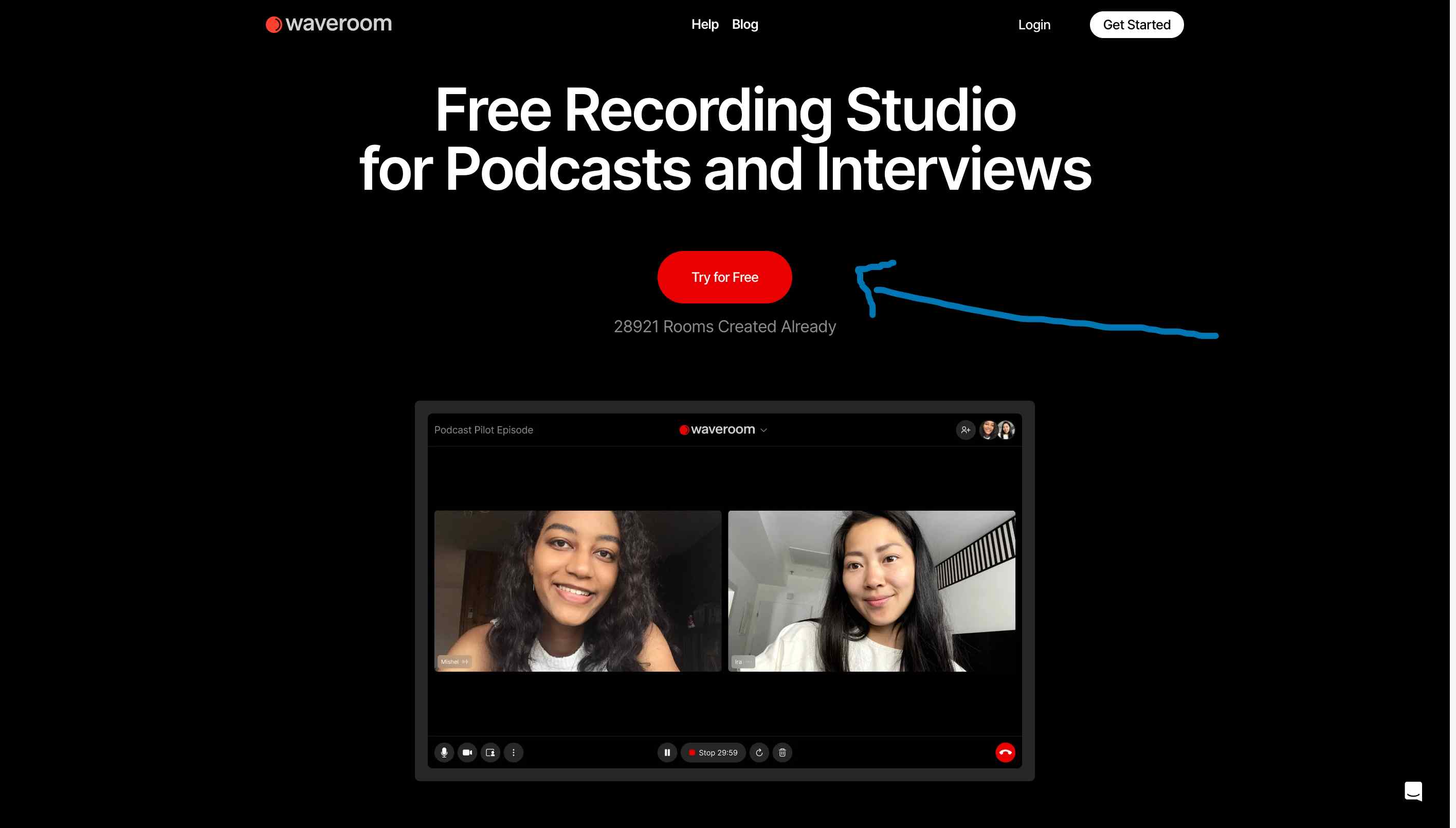Click the Stop 29:59 recording button
Screen dimensions: 1456x828
(713, 752)
